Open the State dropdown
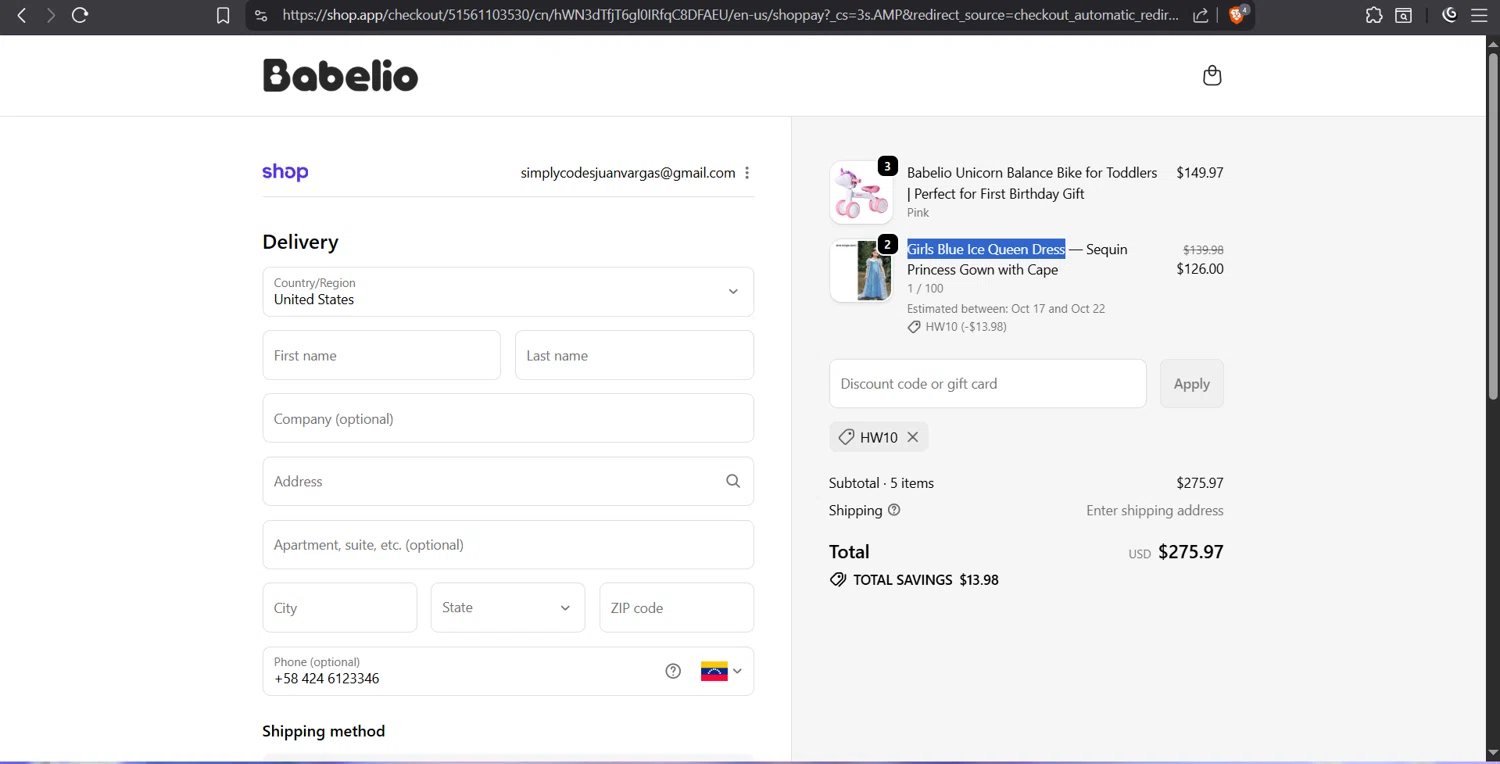Image resolution: width=1500 pixels, height=764 pixels. (x=508, y=608)
